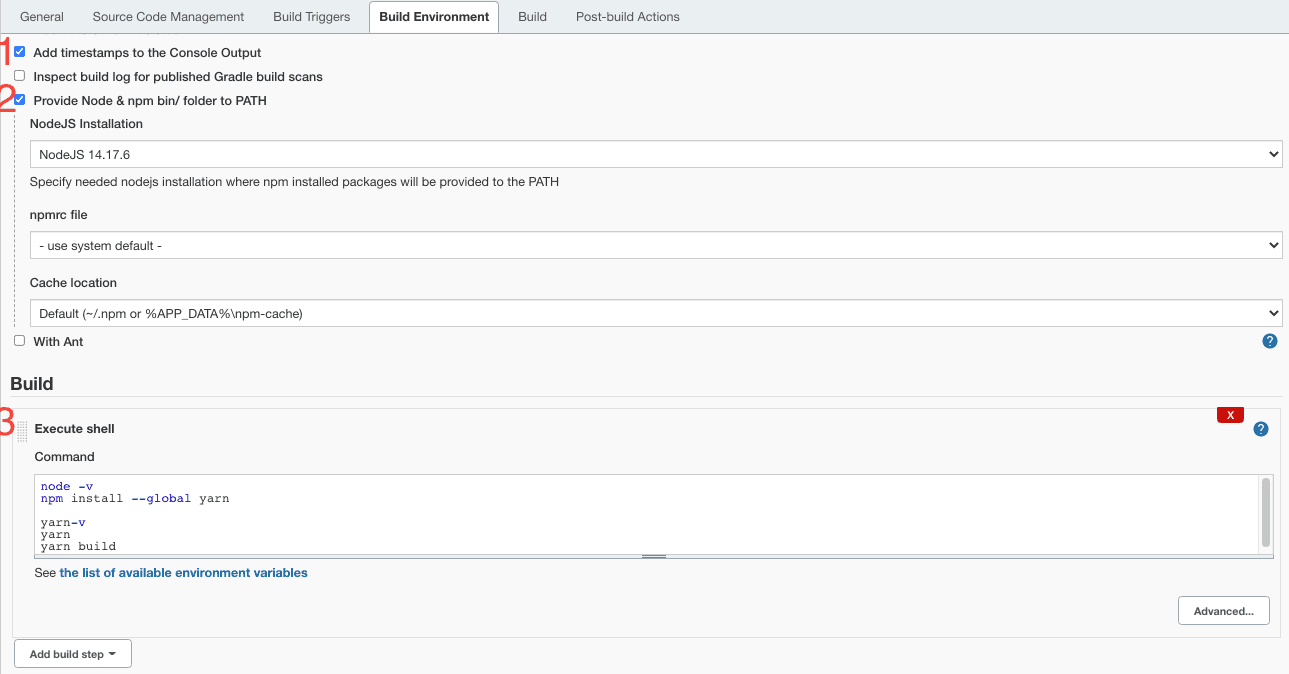This screenshot has width=1289, height=674.
Task: Open the Cache location dropdown
Action: tap(656, 313)
